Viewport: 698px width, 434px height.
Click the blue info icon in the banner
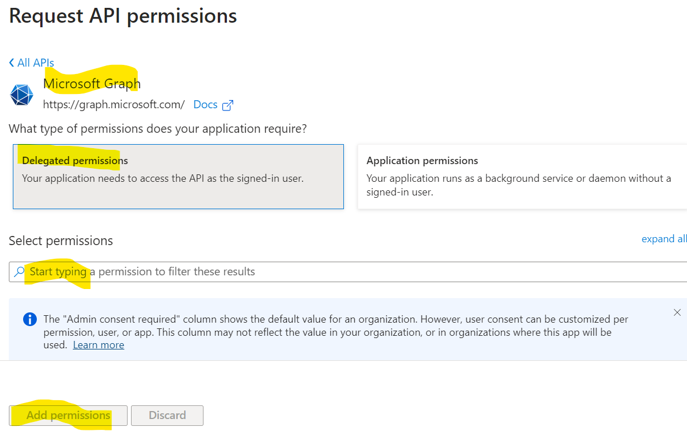tap(29, 319)
